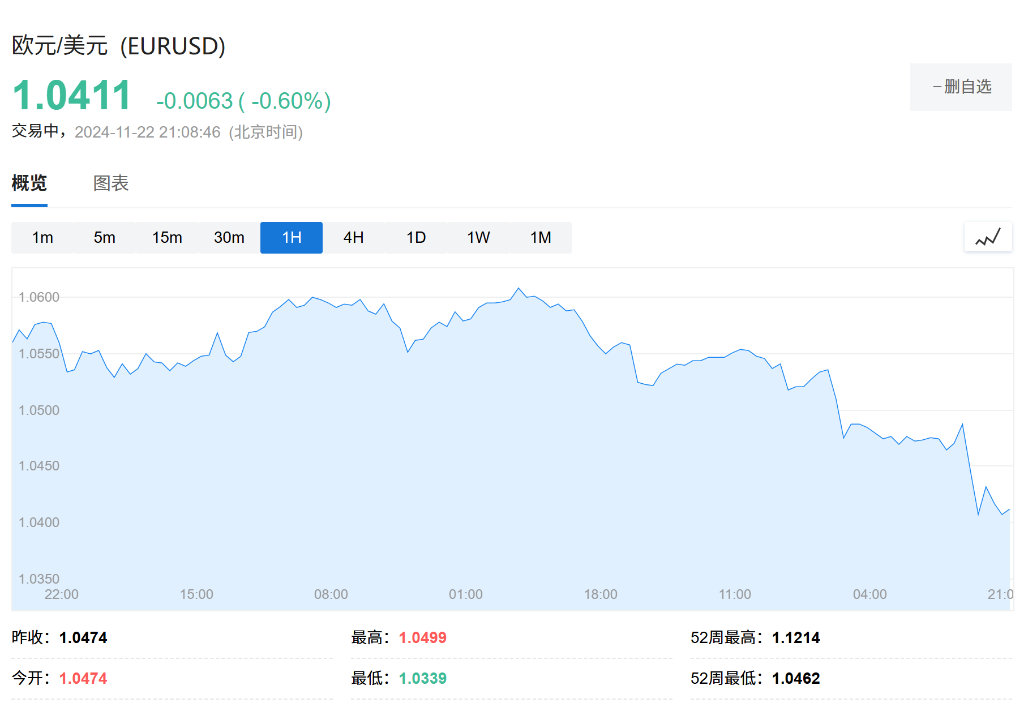Click the current price 1.0411
Screen dimensions: 1024x713
point(72,96)
